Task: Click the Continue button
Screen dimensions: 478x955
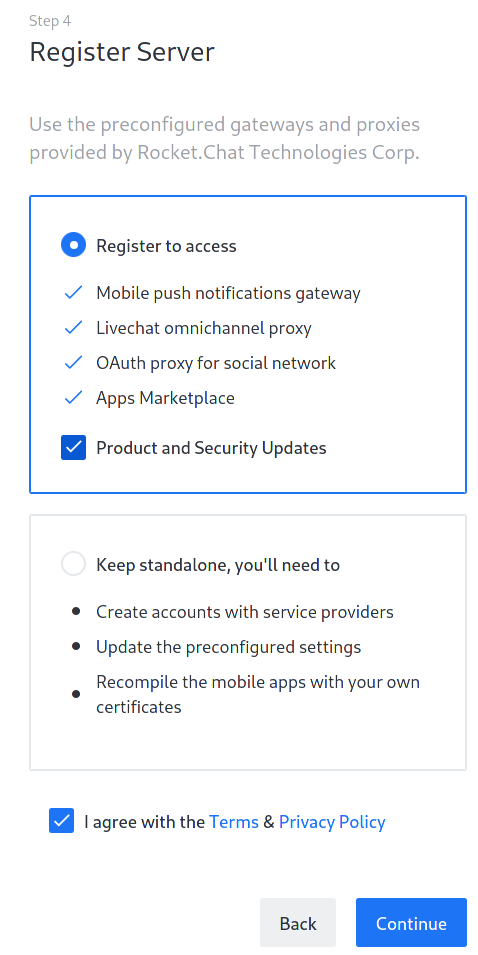Action: [411, 923]
